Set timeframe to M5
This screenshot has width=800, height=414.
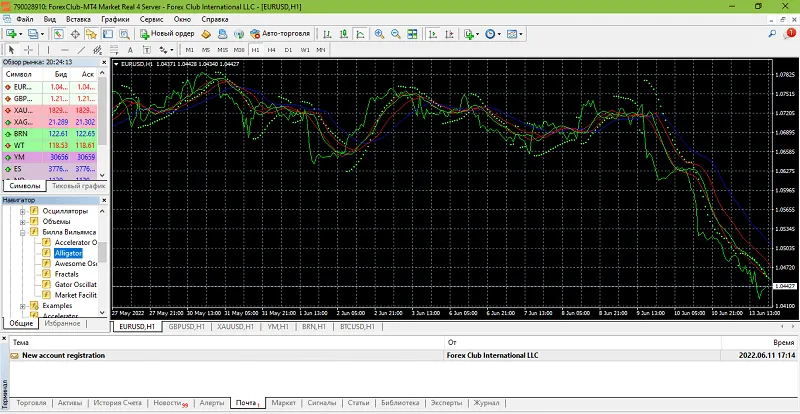tap(206, 50)
